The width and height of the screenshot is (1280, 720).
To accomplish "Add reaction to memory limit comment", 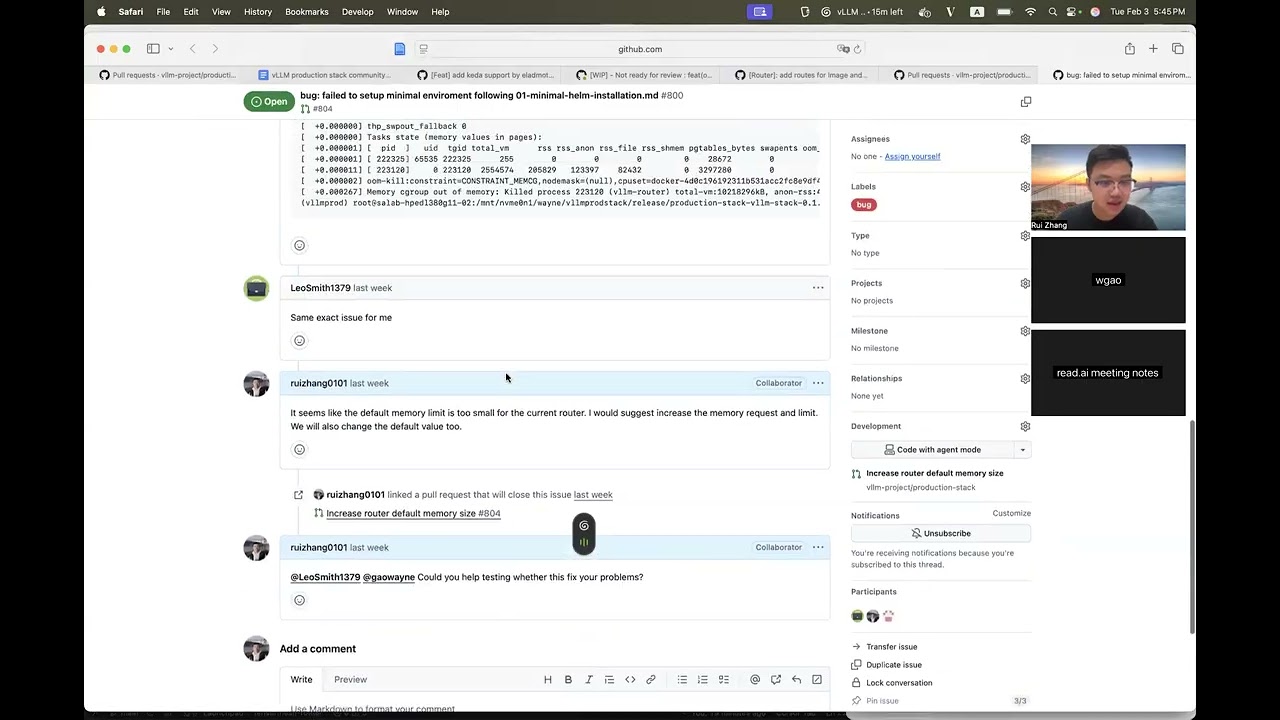I will coord(299,450).
